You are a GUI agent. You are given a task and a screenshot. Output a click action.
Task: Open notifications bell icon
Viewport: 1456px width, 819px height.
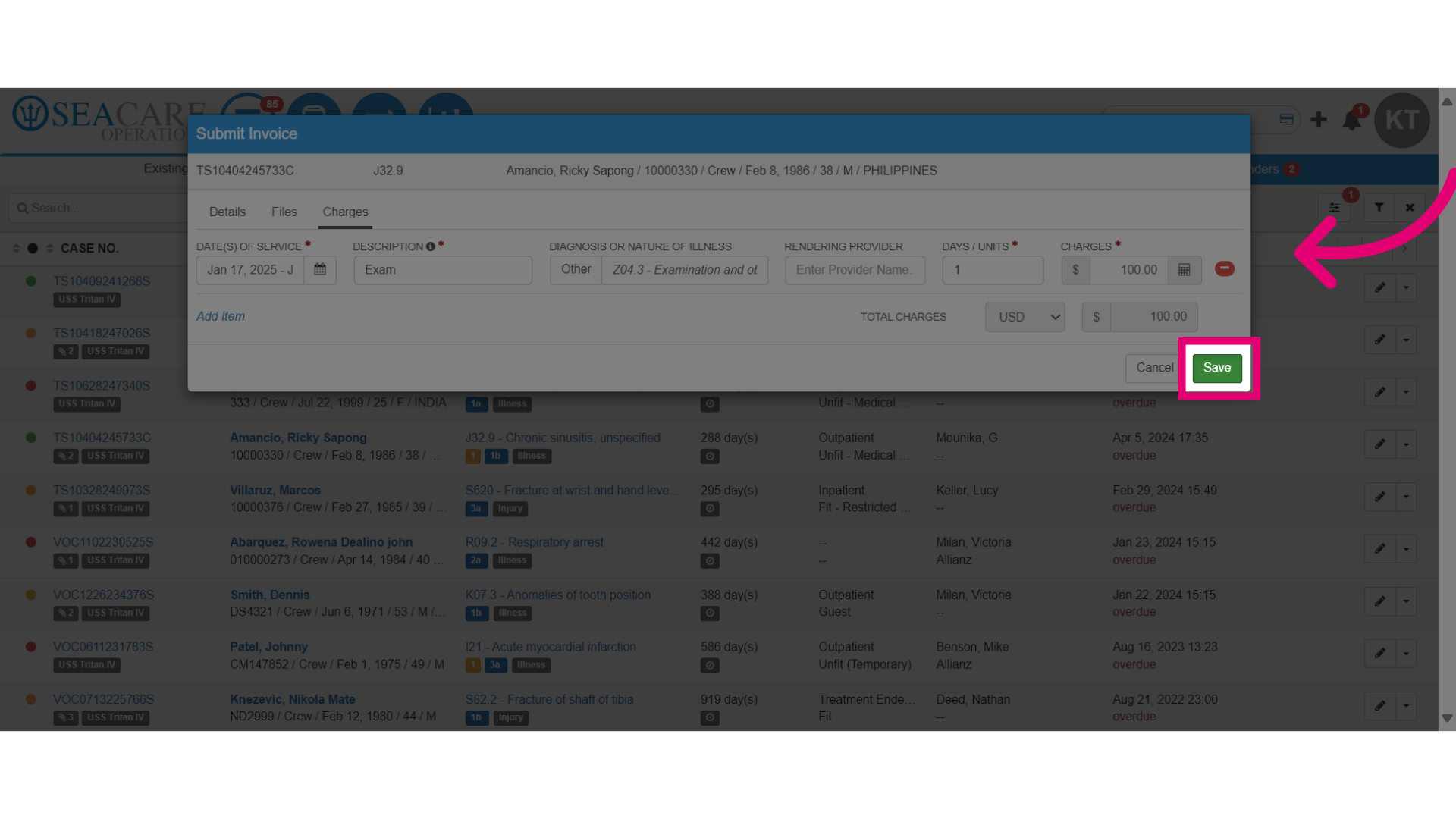[1351, 120]
